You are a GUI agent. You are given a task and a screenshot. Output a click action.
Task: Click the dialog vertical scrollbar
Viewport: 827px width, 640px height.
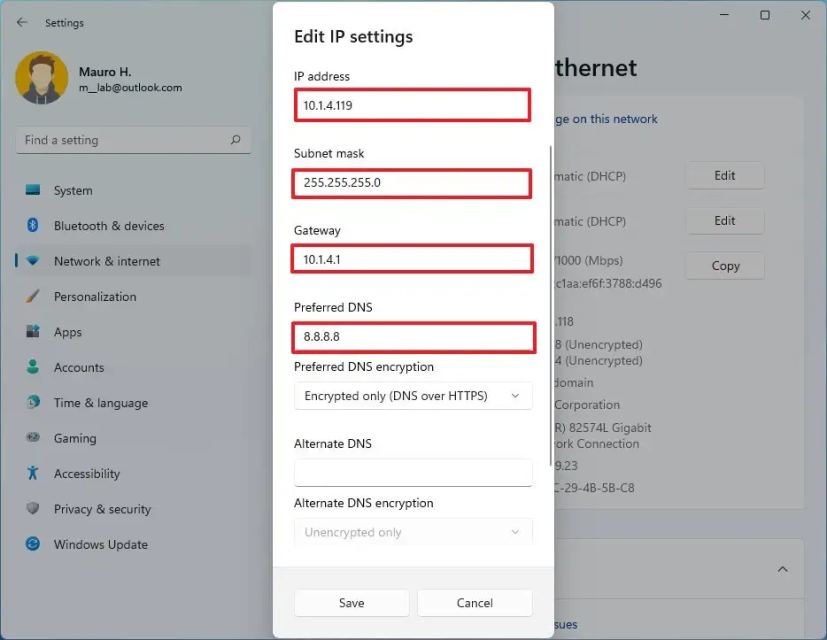(551, 300)
